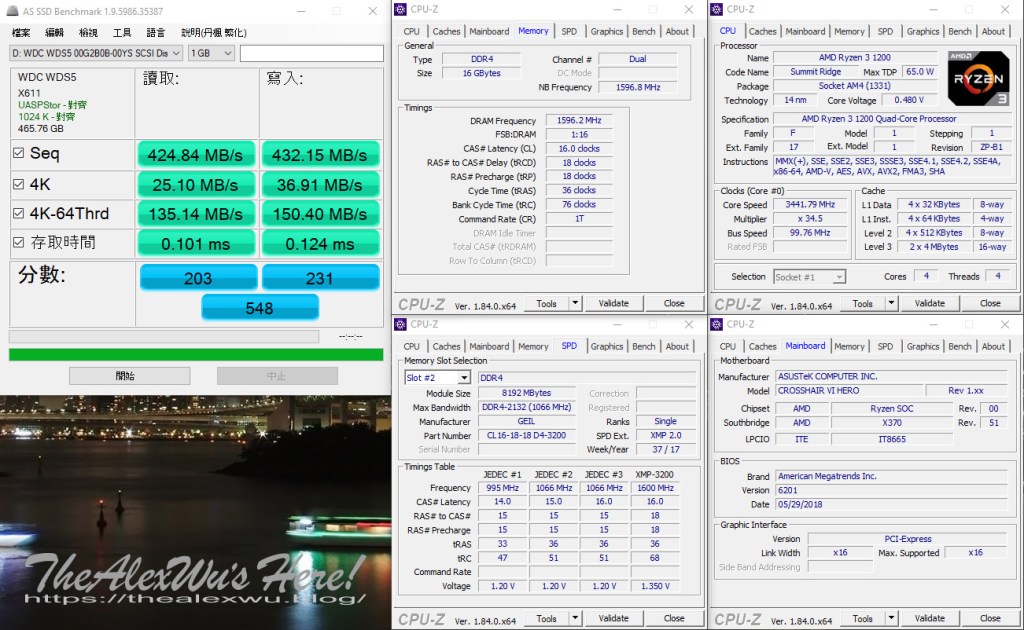Disable the 存取時間 access time checkbox

coord(19,242)
